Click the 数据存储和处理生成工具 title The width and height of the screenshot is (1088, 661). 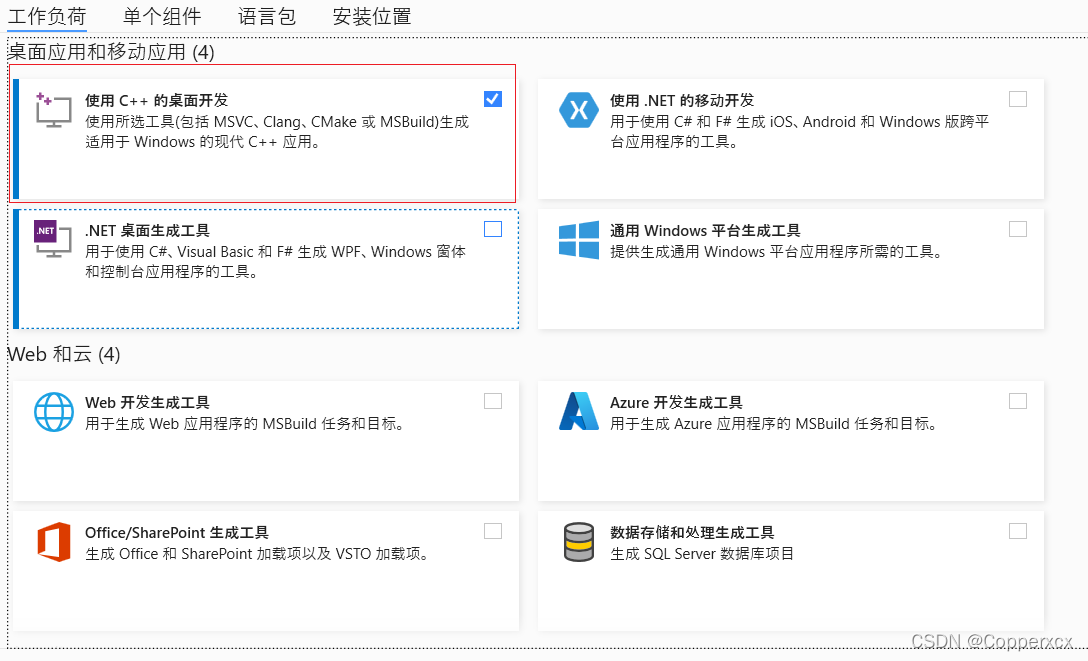coord(692,532)
